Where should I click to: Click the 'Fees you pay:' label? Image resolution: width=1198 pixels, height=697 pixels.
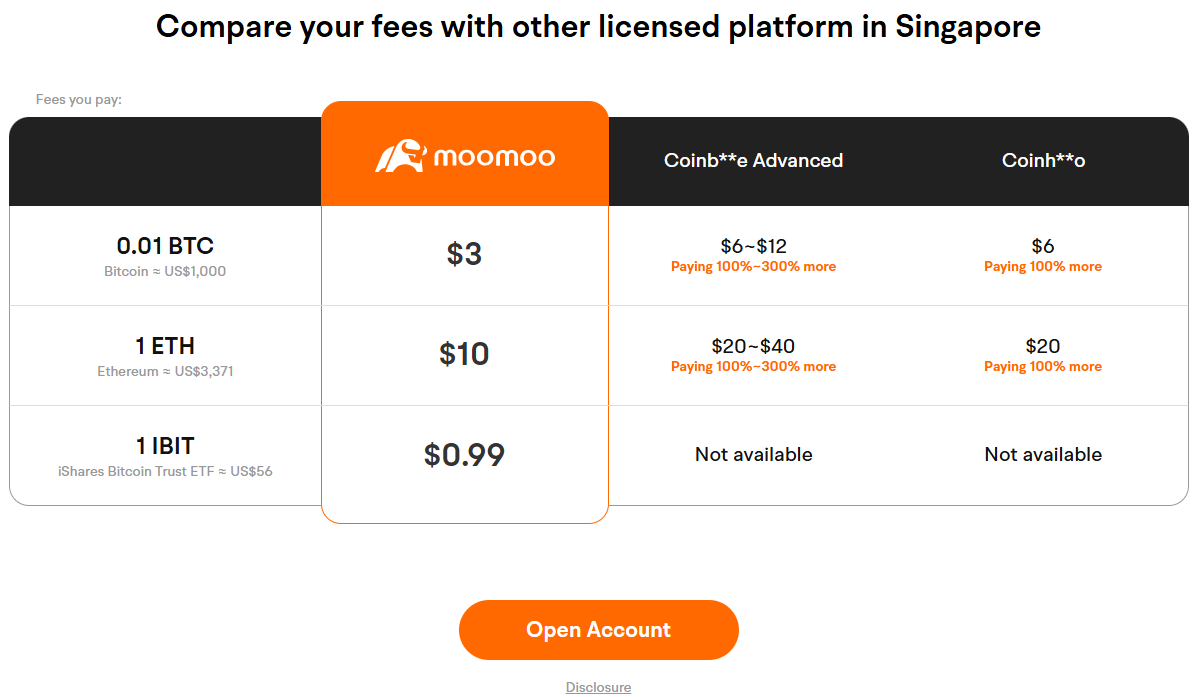pos(78,99)
